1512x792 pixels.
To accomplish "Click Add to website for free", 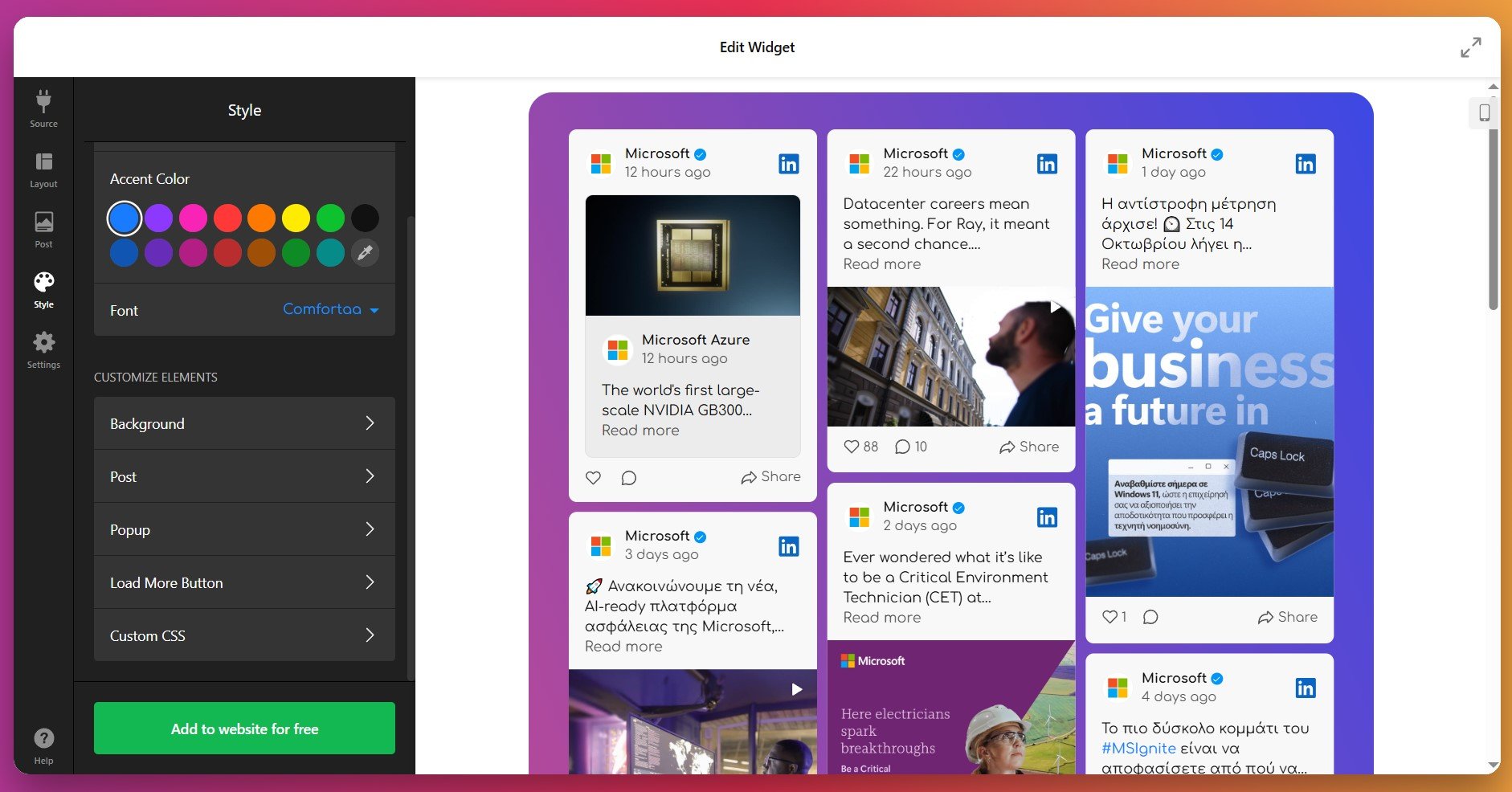I will pyautogui.click(x=244, y=729).
